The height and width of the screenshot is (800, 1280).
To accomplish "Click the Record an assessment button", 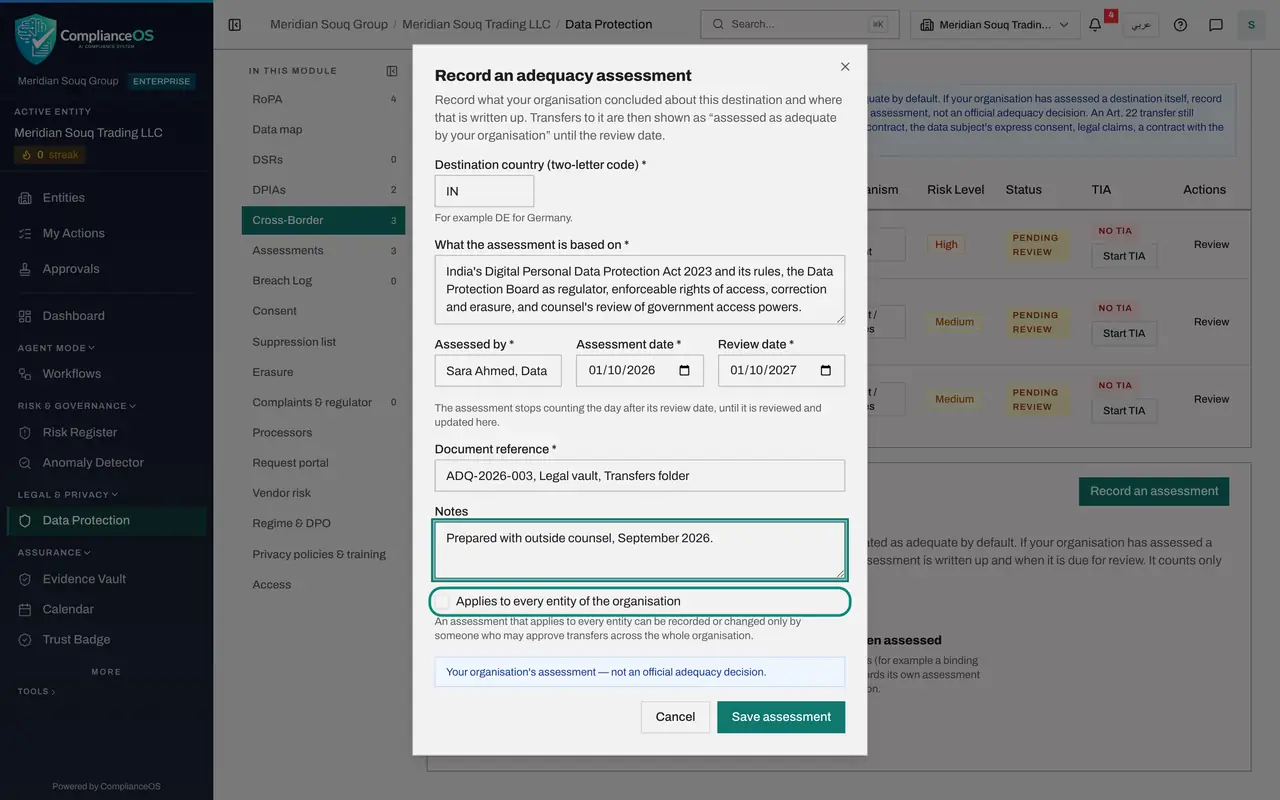I will 1154,491.
